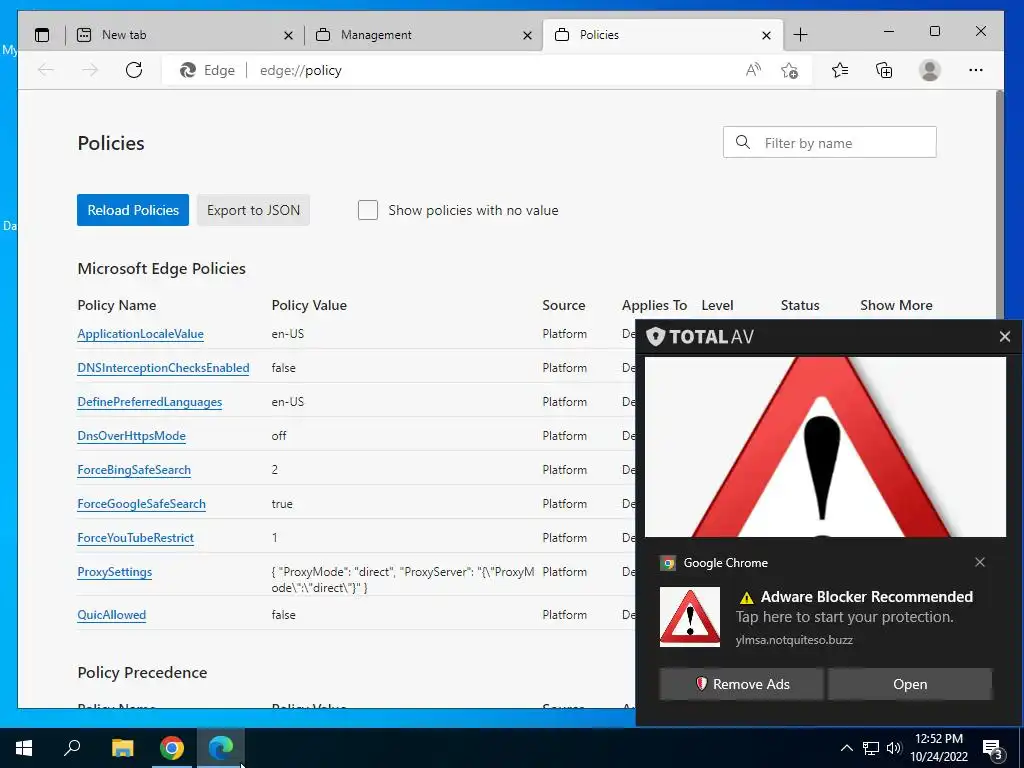Dismiss the Google Chrome notification

[x=980, y=562]
